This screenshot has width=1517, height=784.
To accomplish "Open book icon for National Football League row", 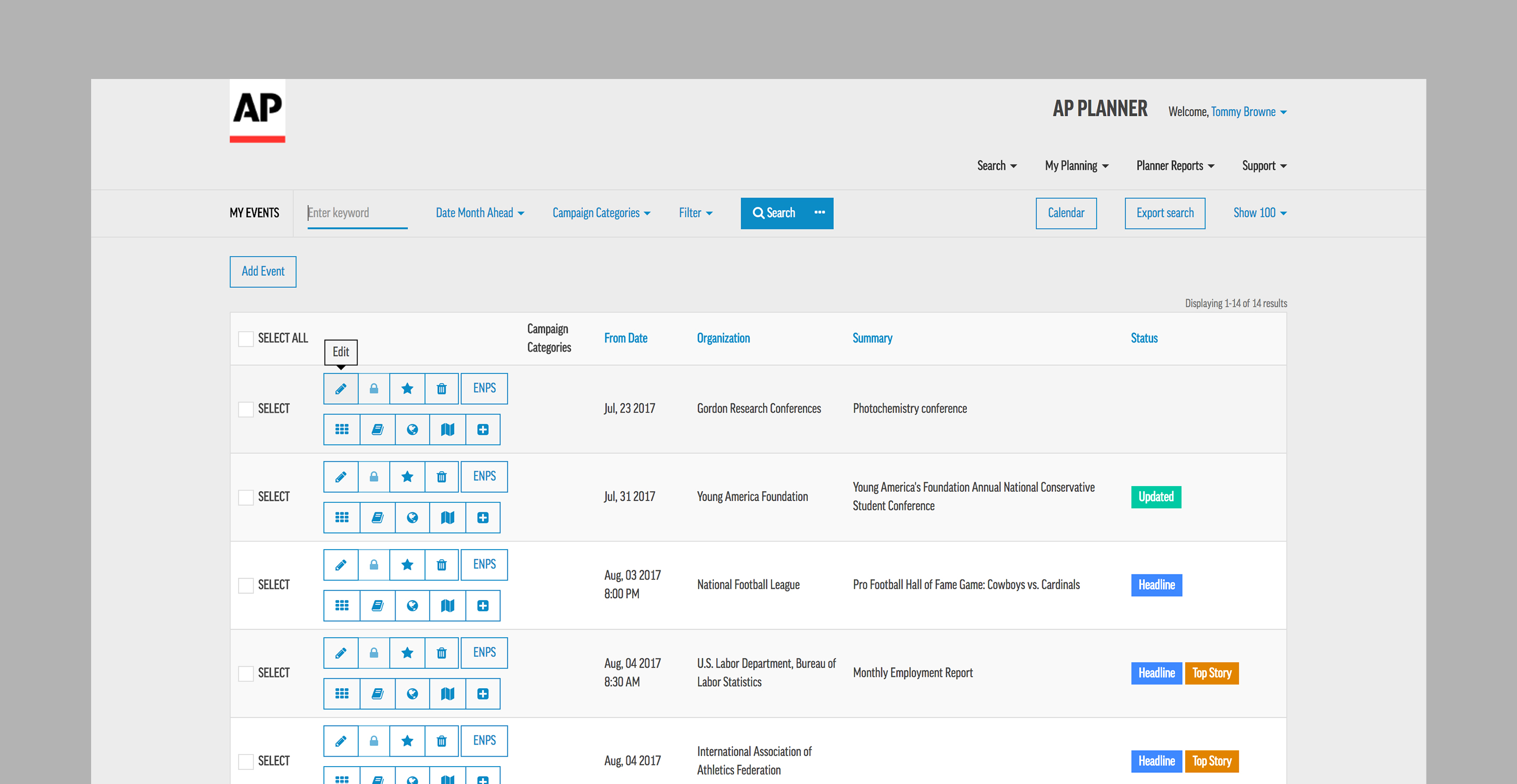I will click(378, 606).
